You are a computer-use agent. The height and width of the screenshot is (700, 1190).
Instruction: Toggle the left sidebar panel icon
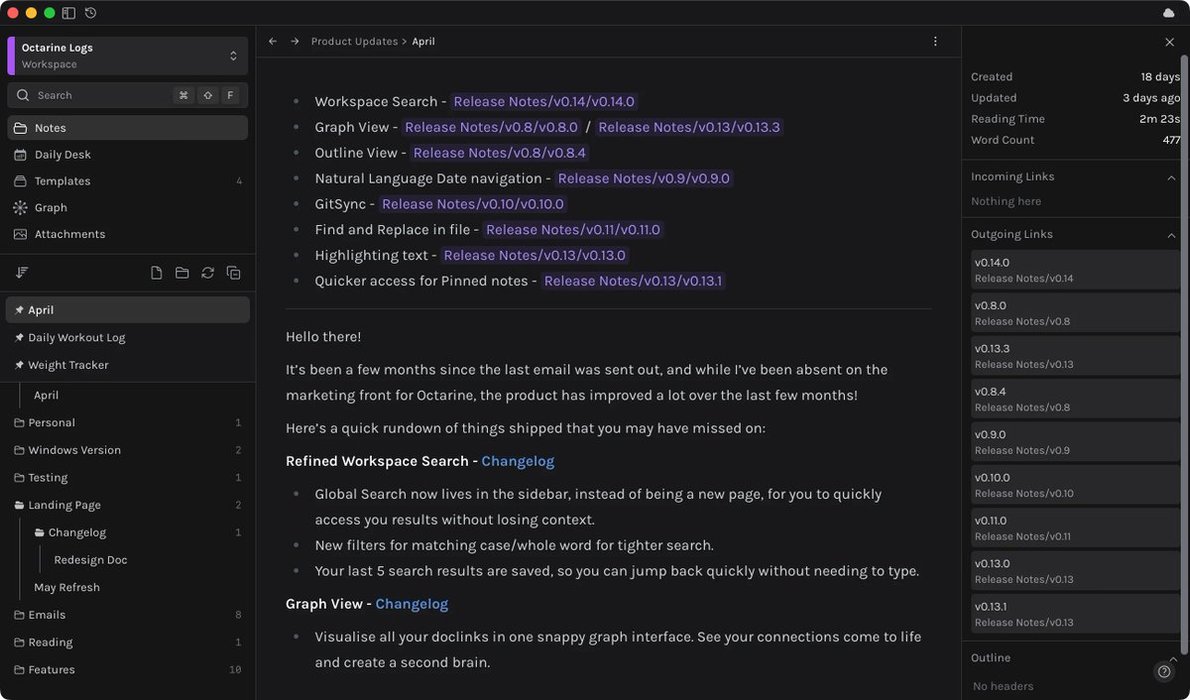(68, 13)
